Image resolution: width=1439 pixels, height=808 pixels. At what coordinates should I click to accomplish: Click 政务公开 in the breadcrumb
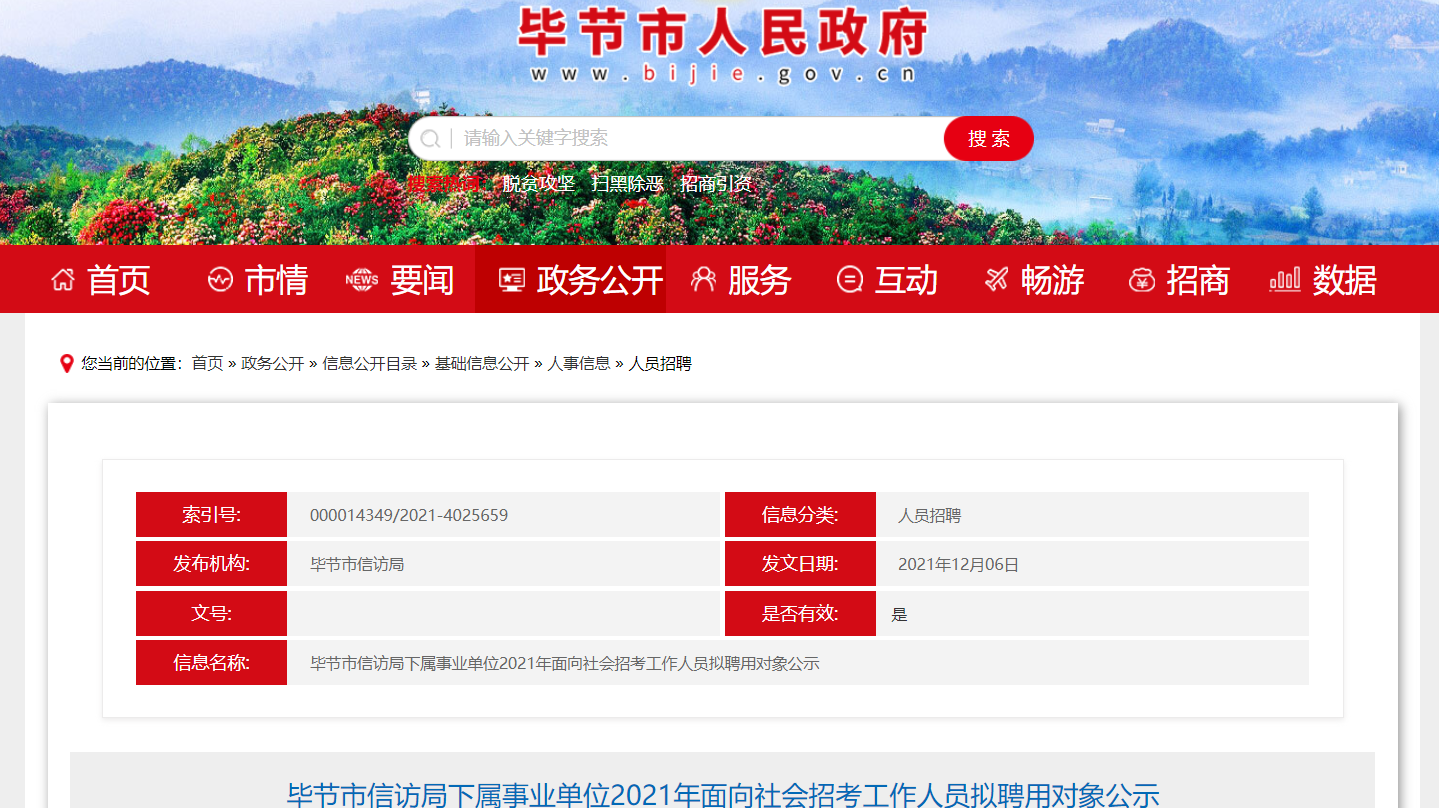click(272, 363)
